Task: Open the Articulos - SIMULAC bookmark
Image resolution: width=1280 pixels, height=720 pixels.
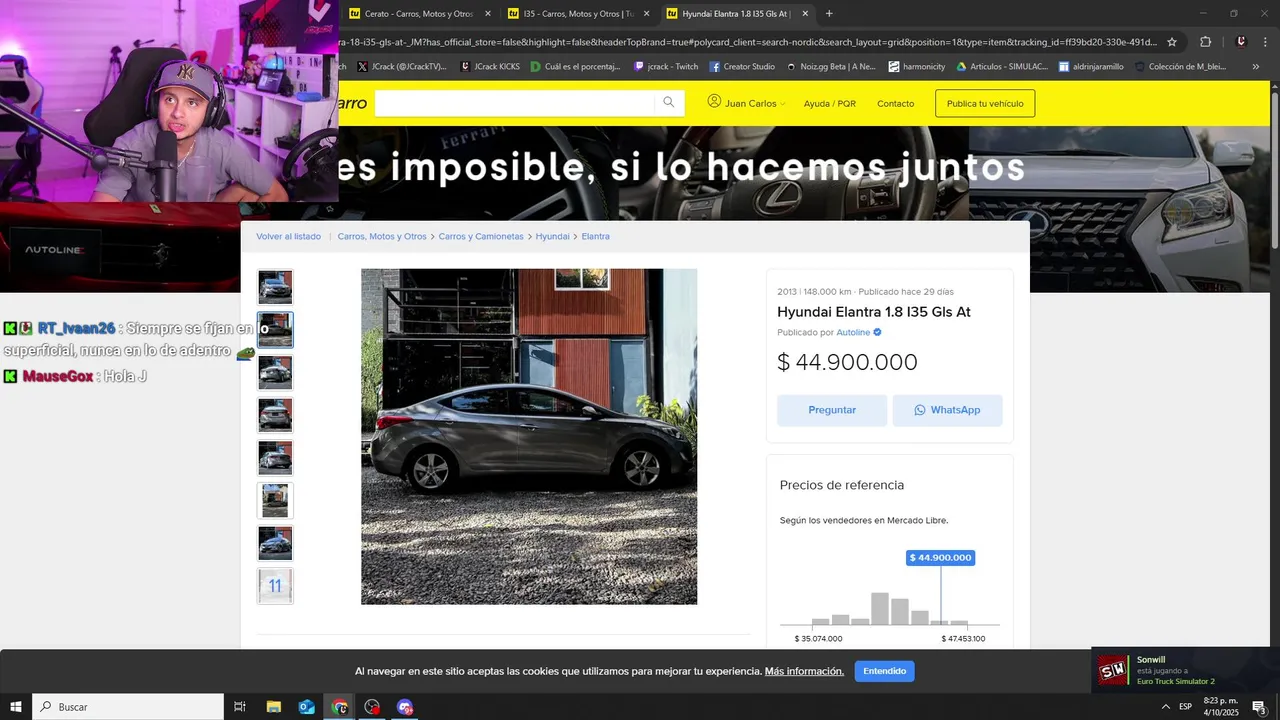Action: [1002, 67]
